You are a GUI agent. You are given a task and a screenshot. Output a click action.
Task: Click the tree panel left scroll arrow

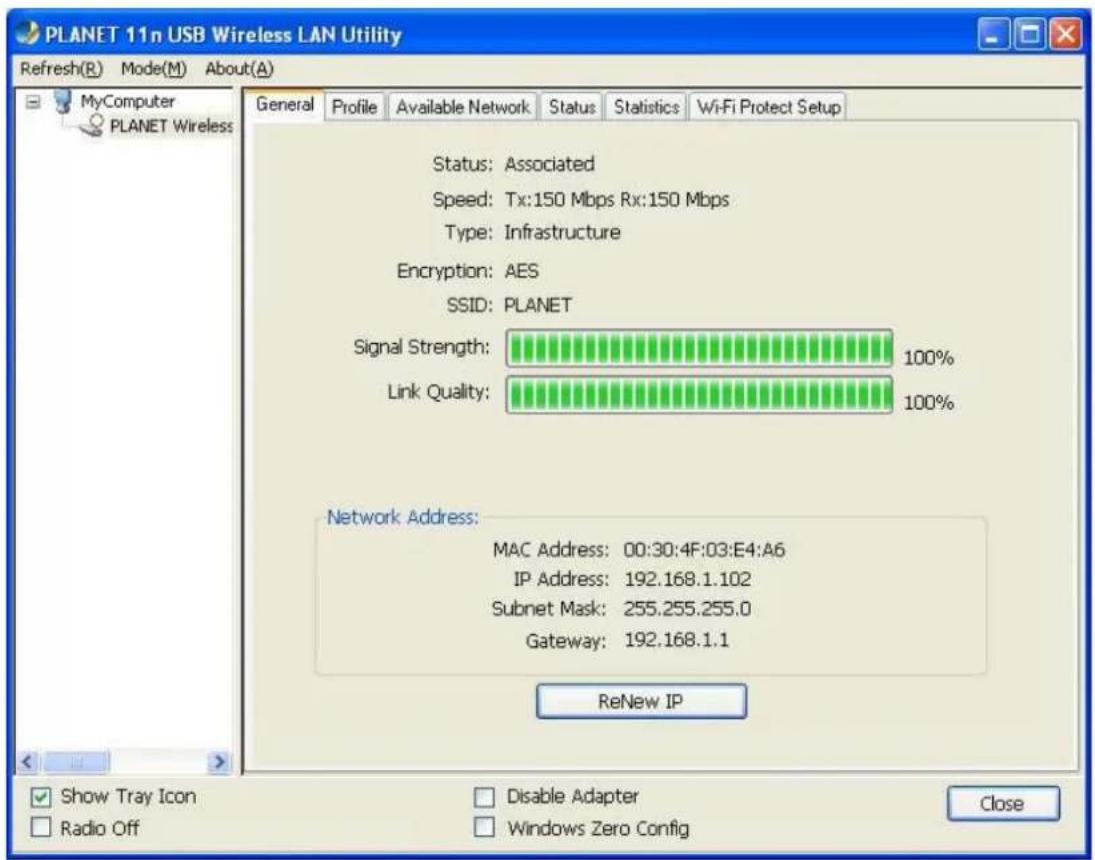pyautogui.click(x=28, y=761)
